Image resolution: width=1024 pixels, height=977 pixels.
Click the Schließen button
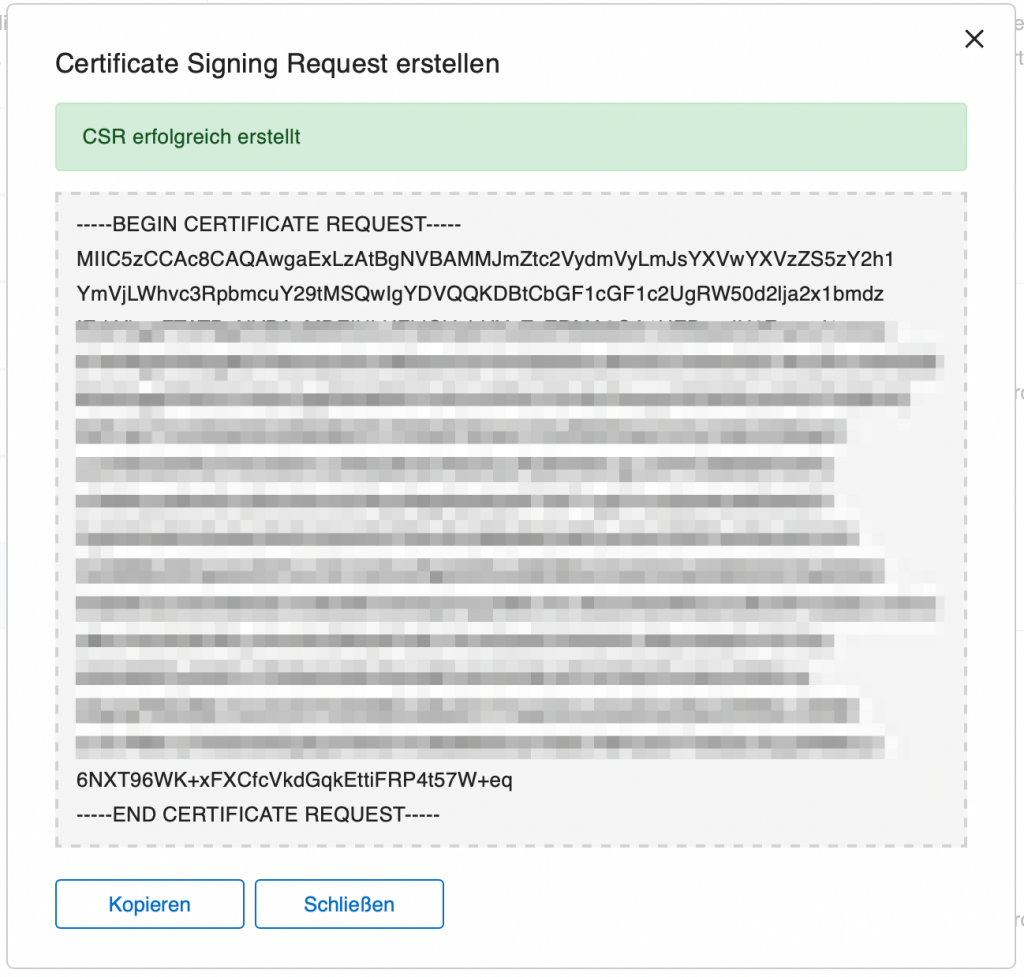[349, 904]
